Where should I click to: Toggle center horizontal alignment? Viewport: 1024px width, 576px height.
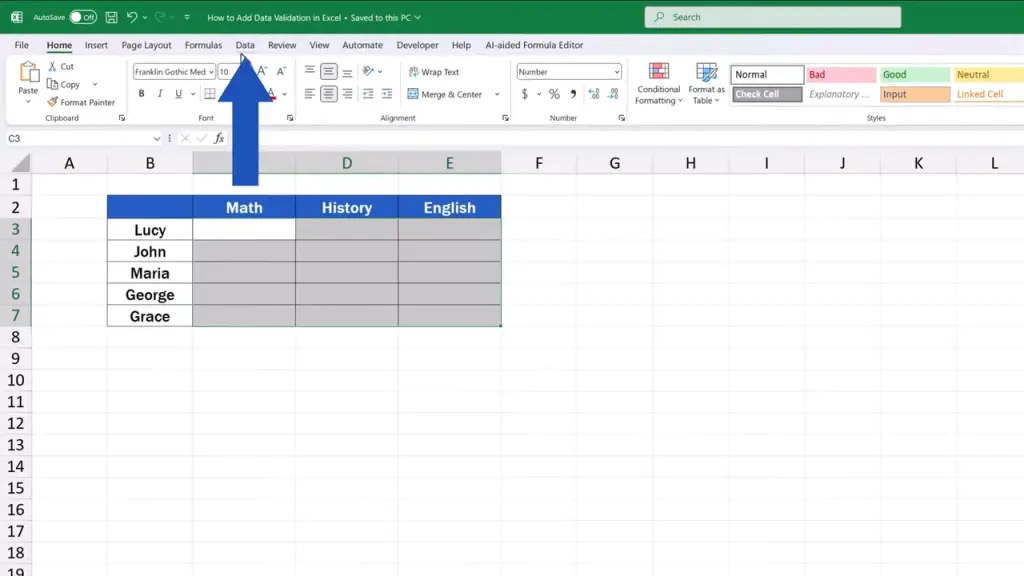point(328,94)
